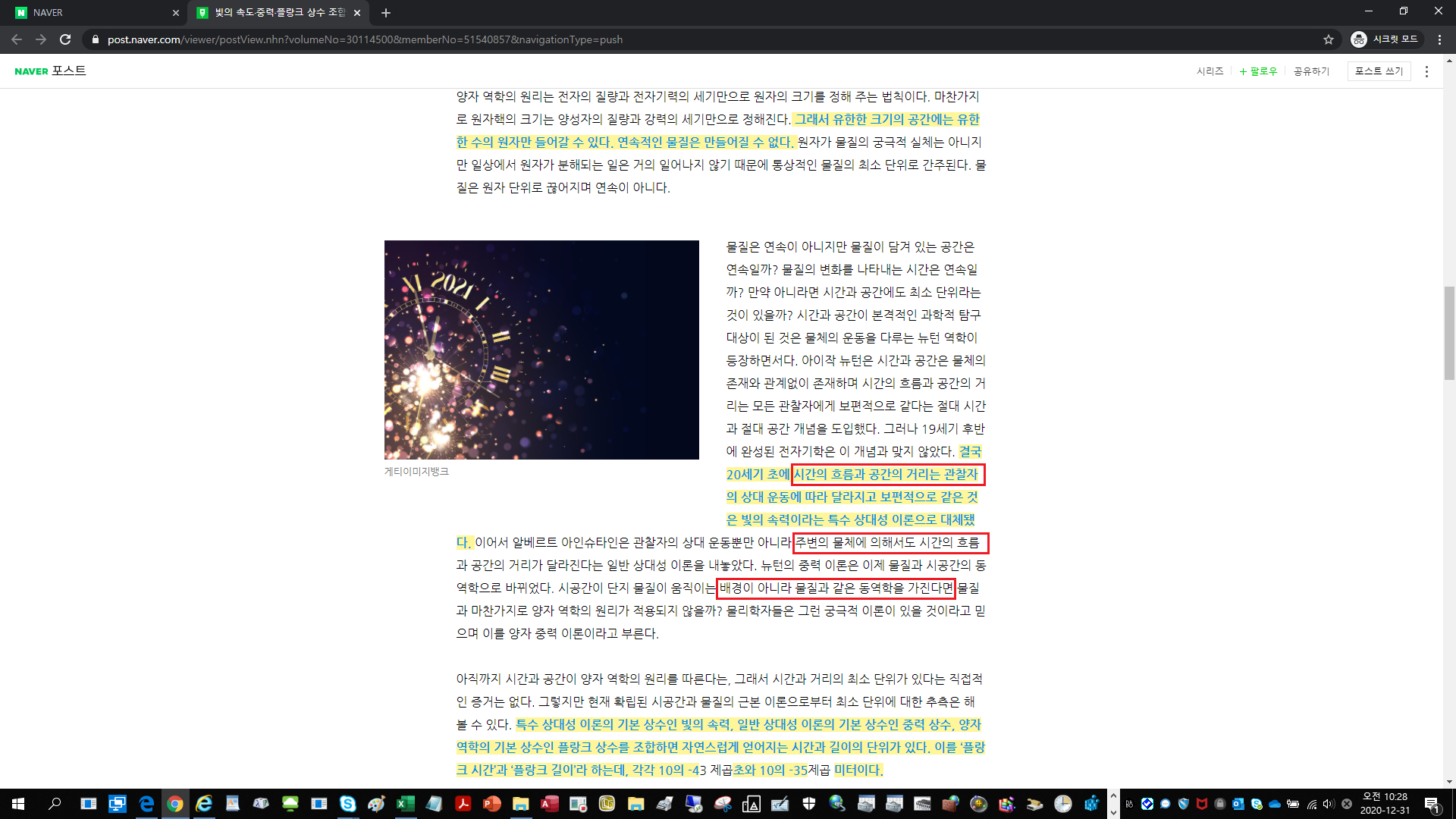Open a new browser tab
Viewport: 1456px width, 819px height.
386,13
